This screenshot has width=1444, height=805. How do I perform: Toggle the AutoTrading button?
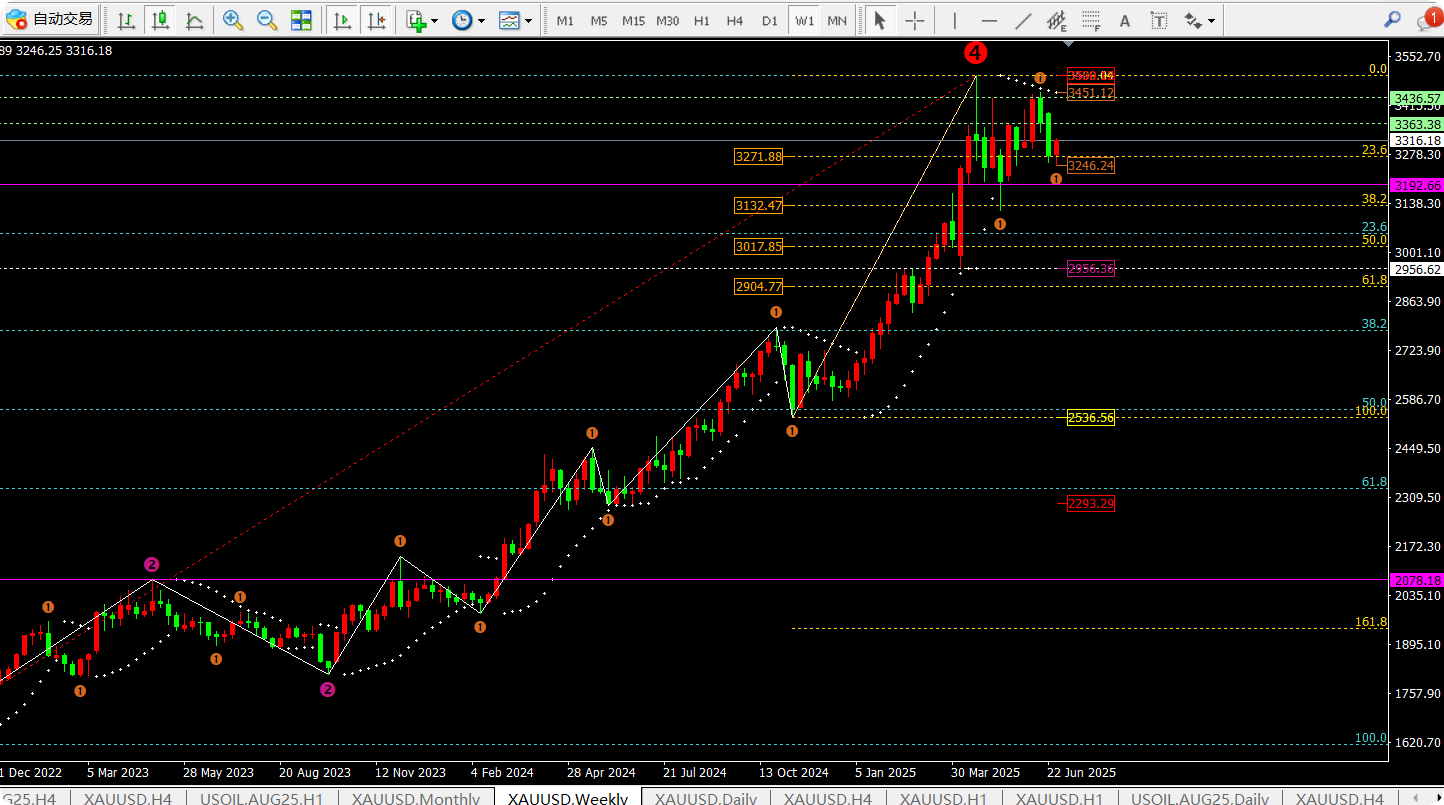[x=51, y=19]
